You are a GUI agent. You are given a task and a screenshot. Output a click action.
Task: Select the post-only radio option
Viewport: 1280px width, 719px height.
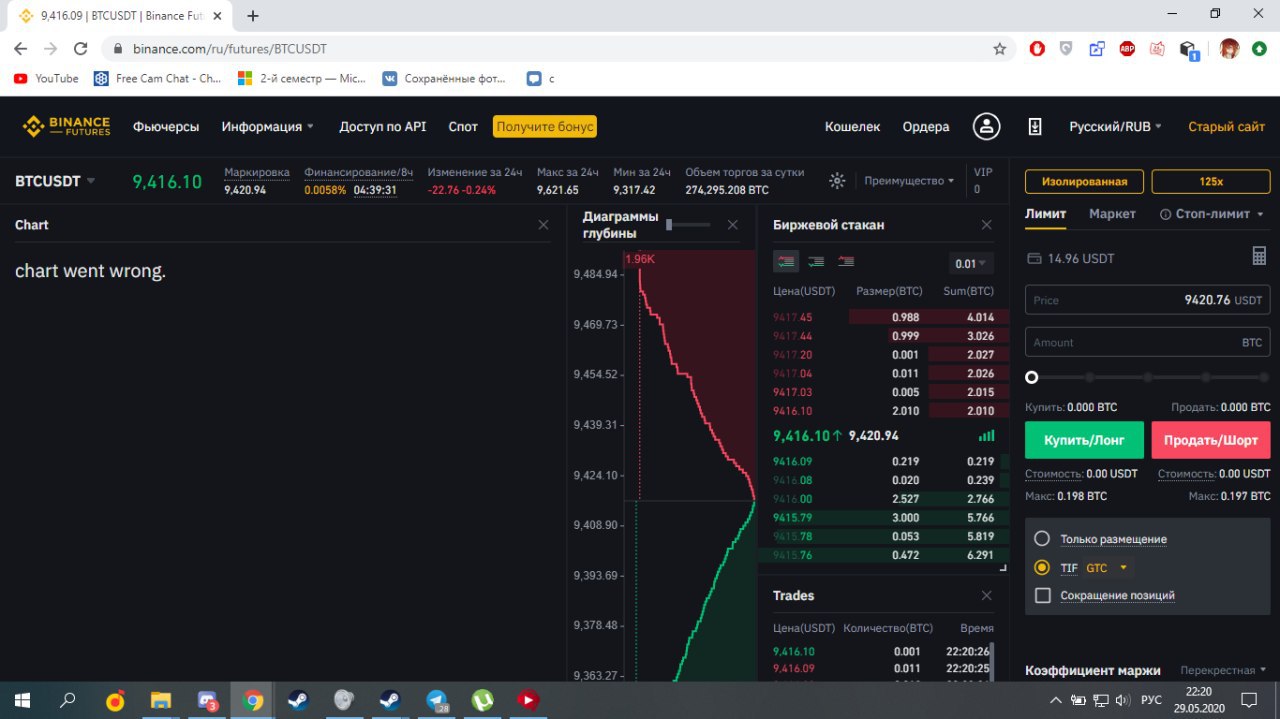coord(1042,539)
